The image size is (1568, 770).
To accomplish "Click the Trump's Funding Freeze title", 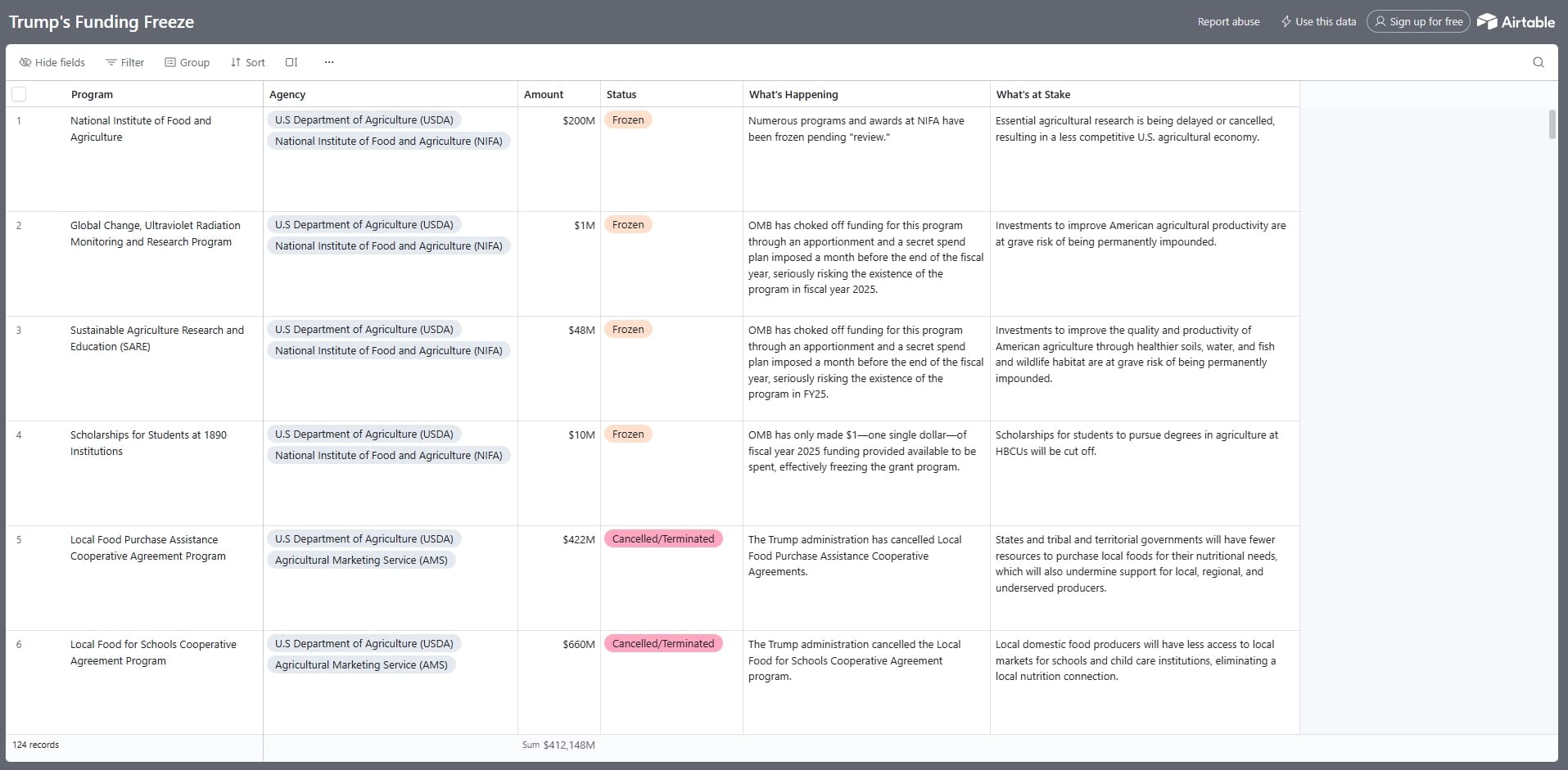I will tap(102, 22).
